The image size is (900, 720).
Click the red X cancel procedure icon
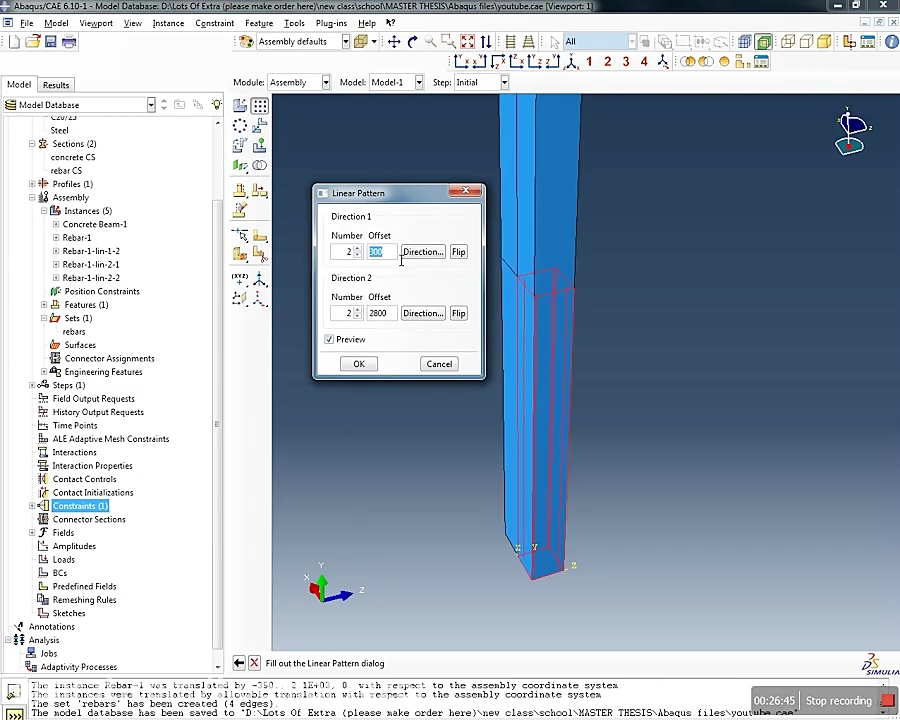[254, 663]
